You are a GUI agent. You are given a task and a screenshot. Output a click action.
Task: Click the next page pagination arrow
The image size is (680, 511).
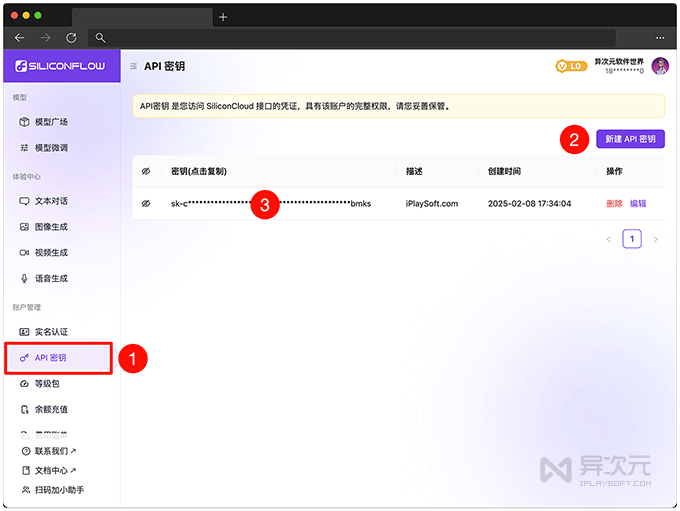pos(655,239)
